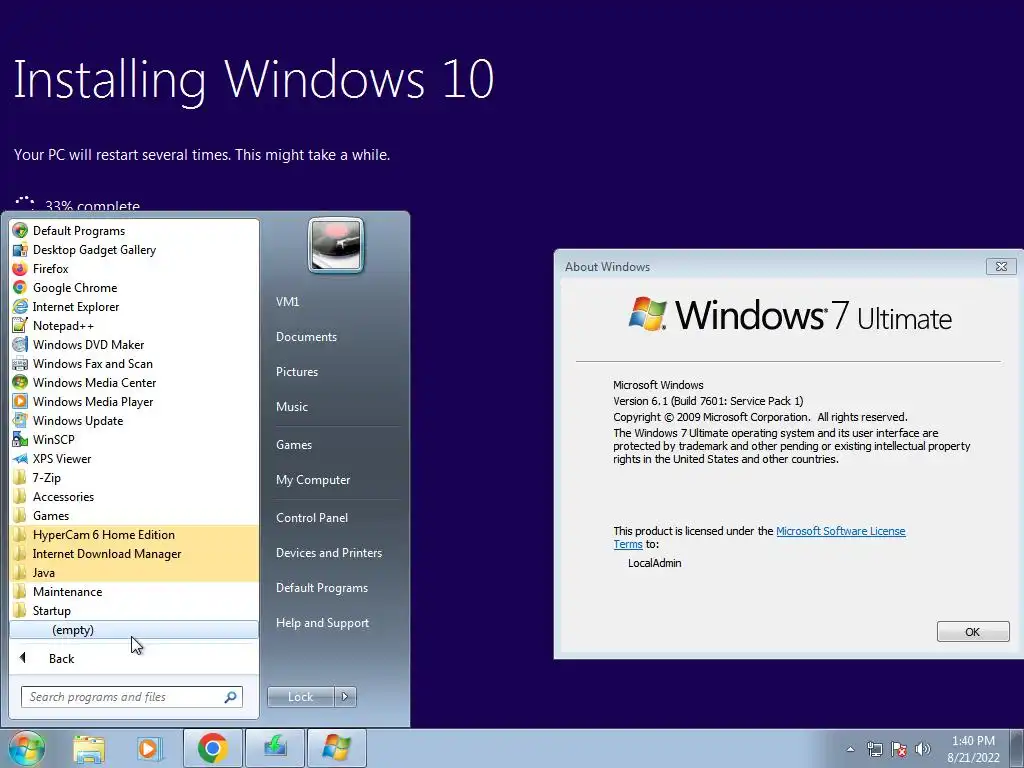This screenshot has width=1024, height=768.
Task: Open Internet Download Manager taskbar icon
Action: pos(275,748)
